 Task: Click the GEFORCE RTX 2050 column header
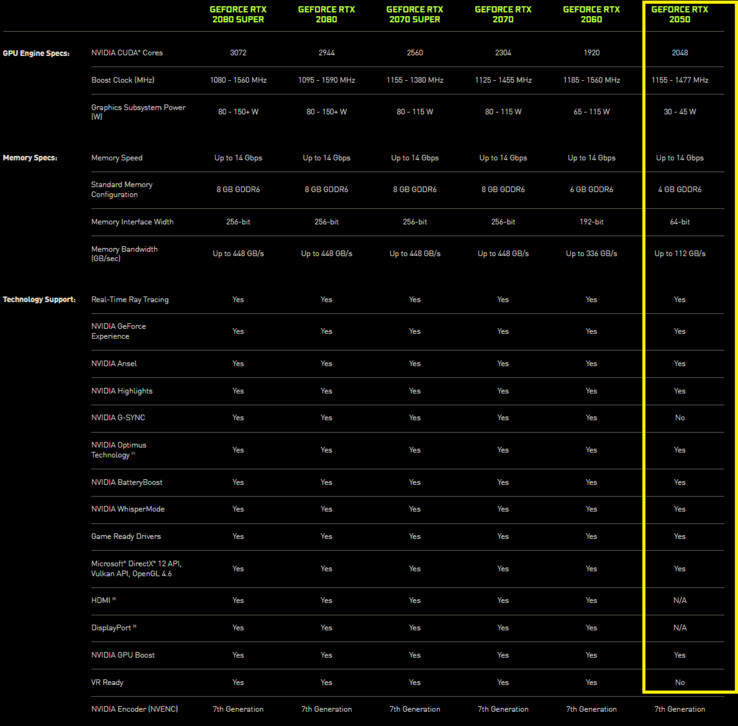click(x=680, y=15)
